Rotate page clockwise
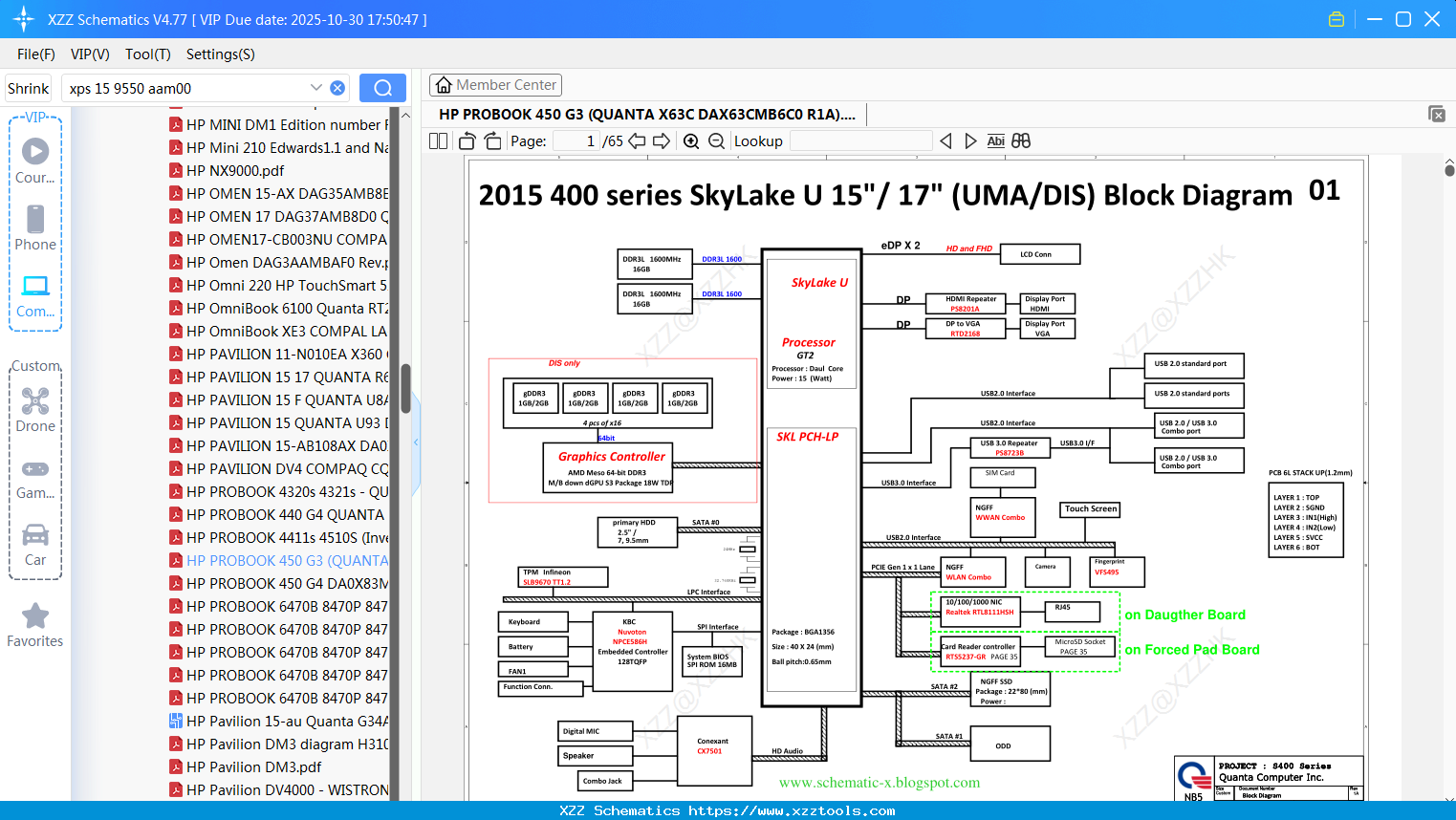Screen dimensions: 1456x820 [x=492, y=140]
